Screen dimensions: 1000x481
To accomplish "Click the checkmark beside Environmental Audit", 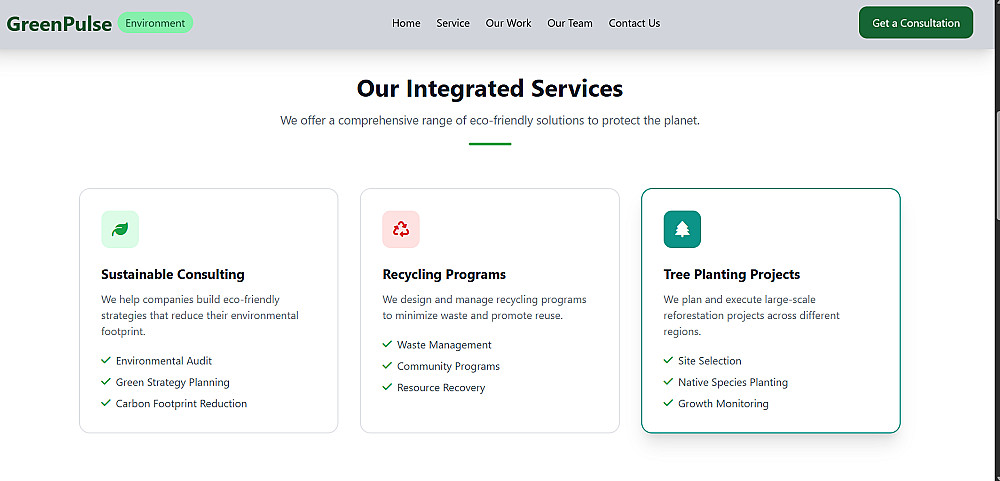I will pyautogui.click(x=106, y=360).
